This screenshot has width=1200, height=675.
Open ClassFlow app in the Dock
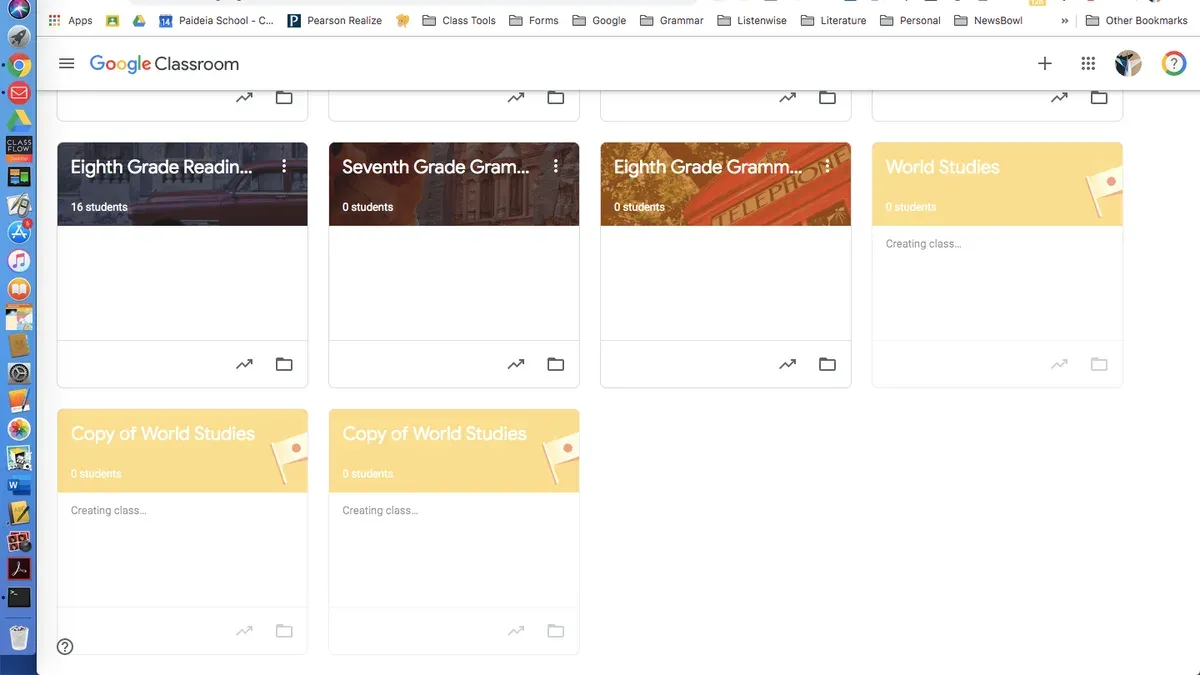click(x=19, y=148)
